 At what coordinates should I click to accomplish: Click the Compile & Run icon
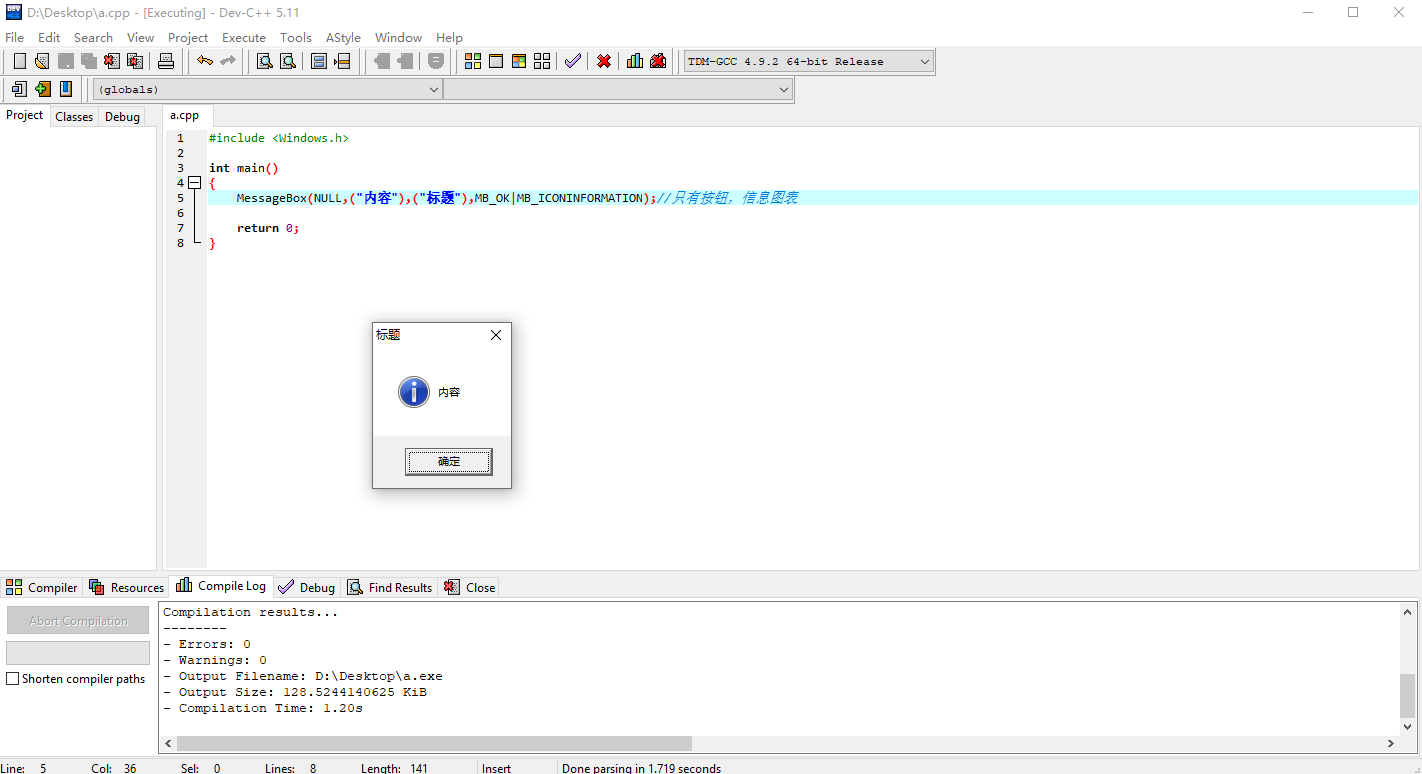[519, 61]
